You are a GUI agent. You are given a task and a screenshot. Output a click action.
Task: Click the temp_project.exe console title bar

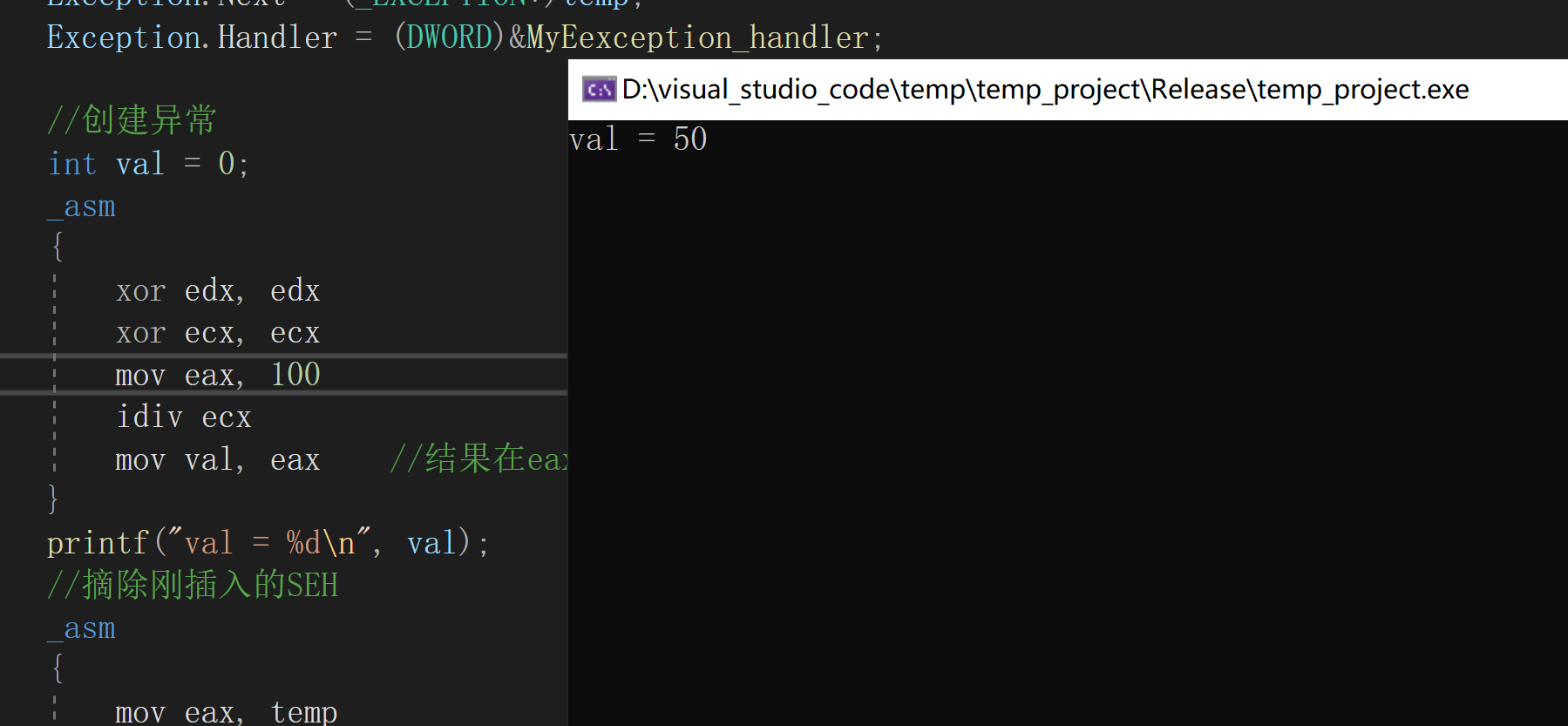coord(1068,90)
